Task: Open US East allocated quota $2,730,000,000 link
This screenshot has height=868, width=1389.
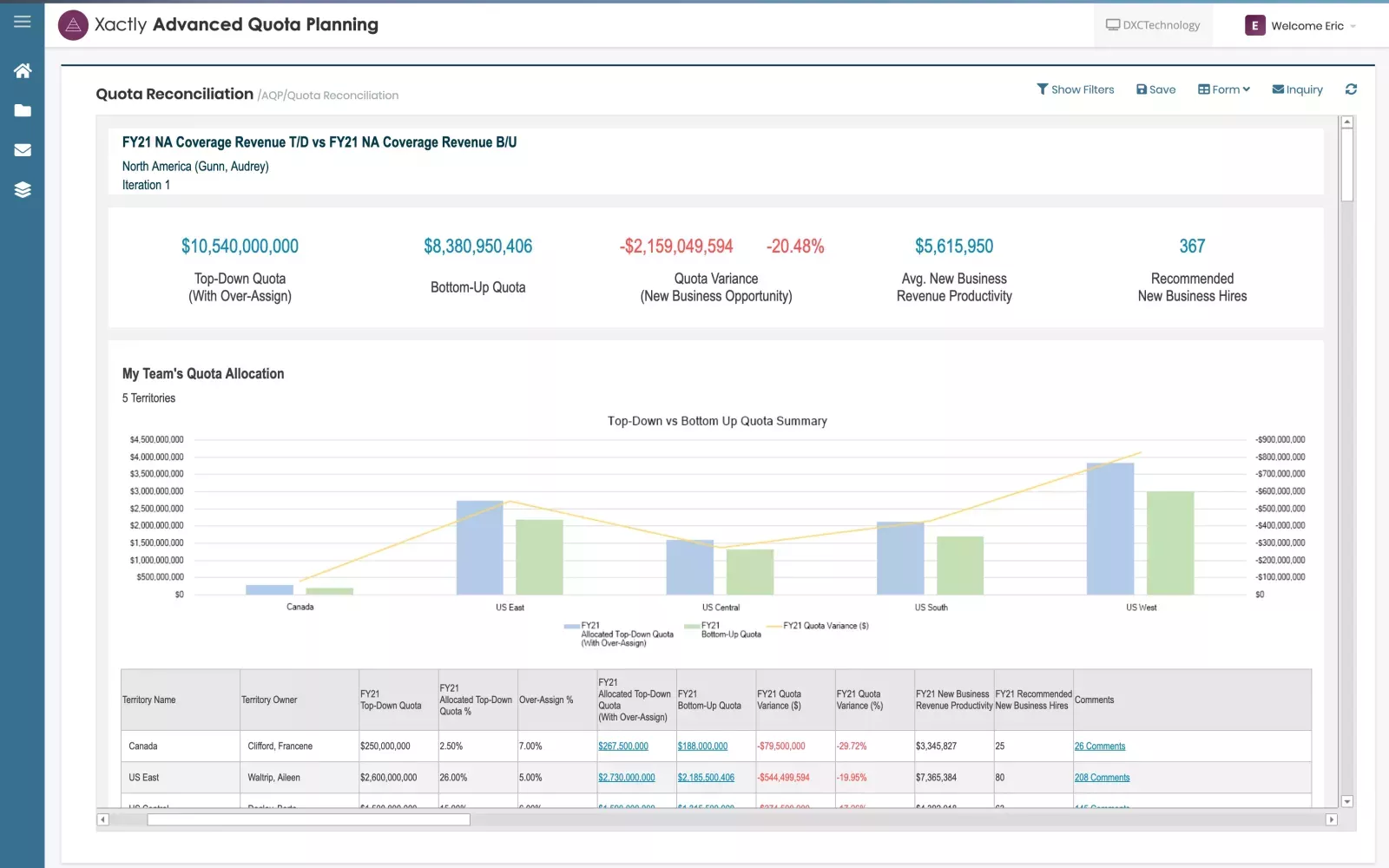Action: point(626,778)
